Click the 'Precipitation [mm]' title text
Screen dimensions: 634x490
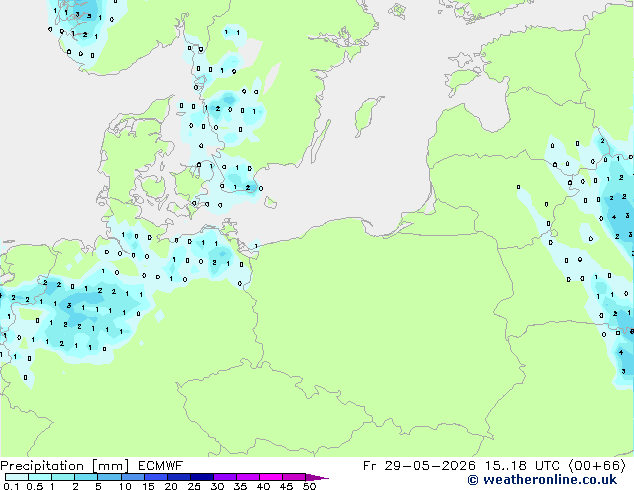pyautogui.click(x=65, y=466)
